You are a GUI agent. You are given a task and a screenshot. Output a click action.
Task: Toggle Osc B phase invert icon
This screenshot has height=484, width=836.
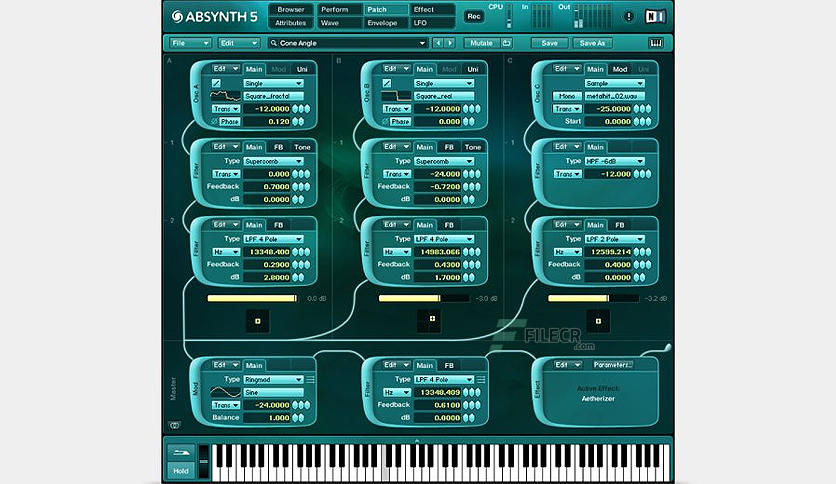tap(385, 122)
